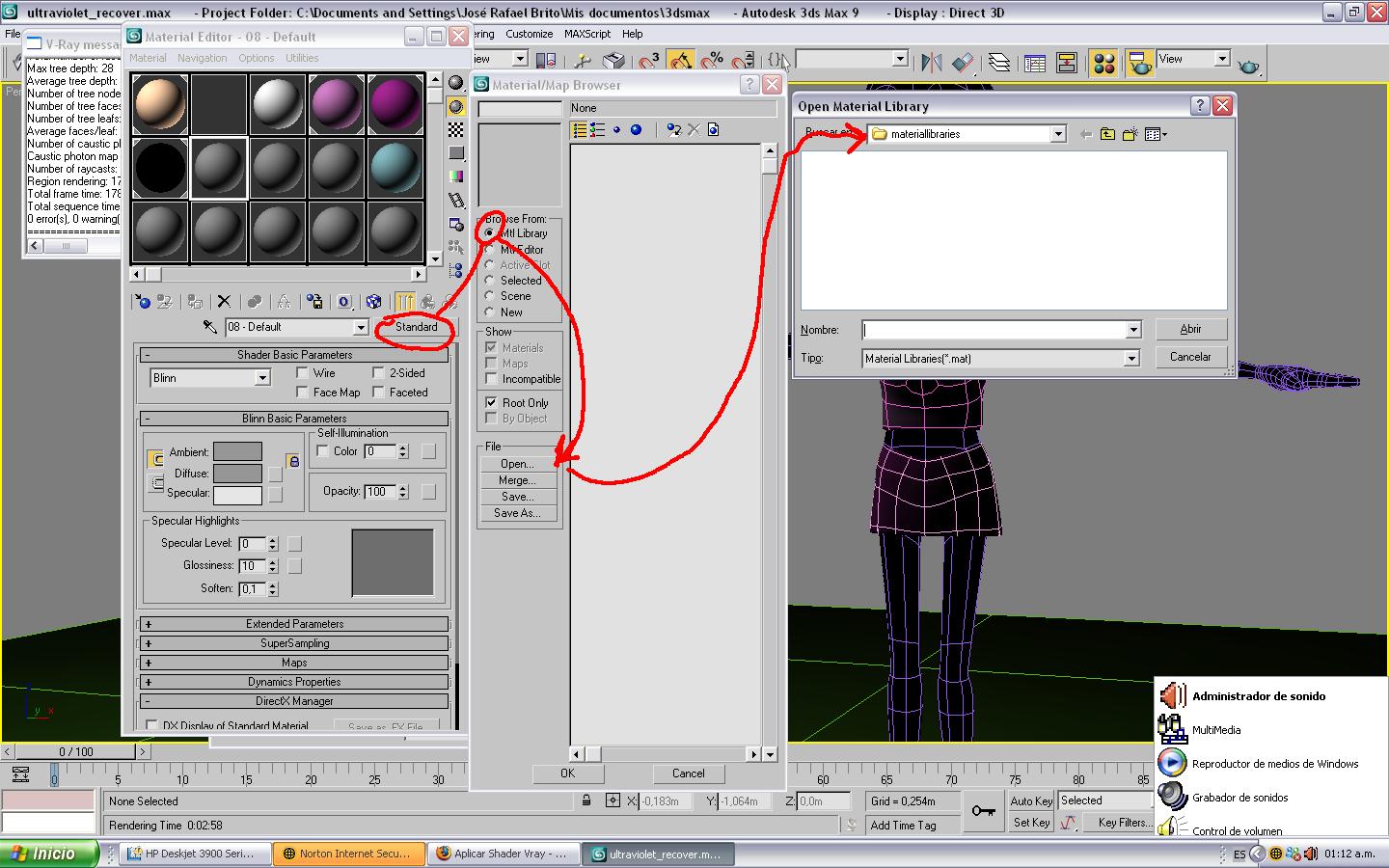Click the Make Preview filmstrip icon
Image resolution: width=1389 pixels, height=868 pixels.
(x=456, y=201)
